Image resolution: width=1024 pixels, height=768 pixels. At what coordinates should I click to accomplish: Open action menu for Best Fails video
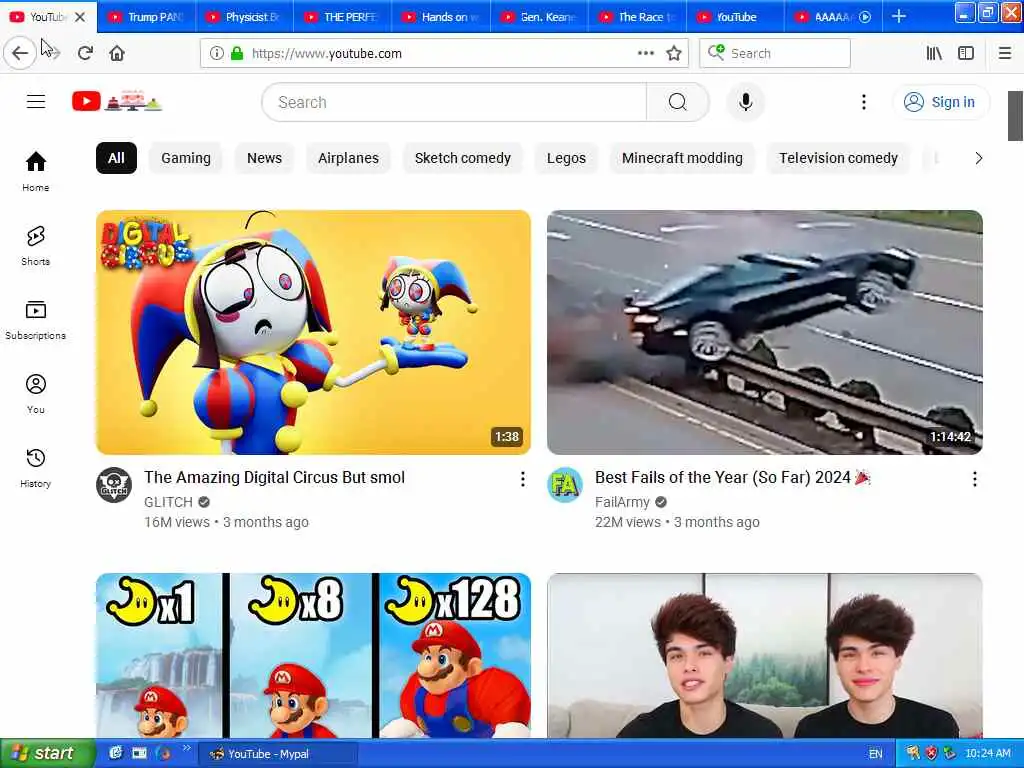pyautogui.click(x=974, y=479)
